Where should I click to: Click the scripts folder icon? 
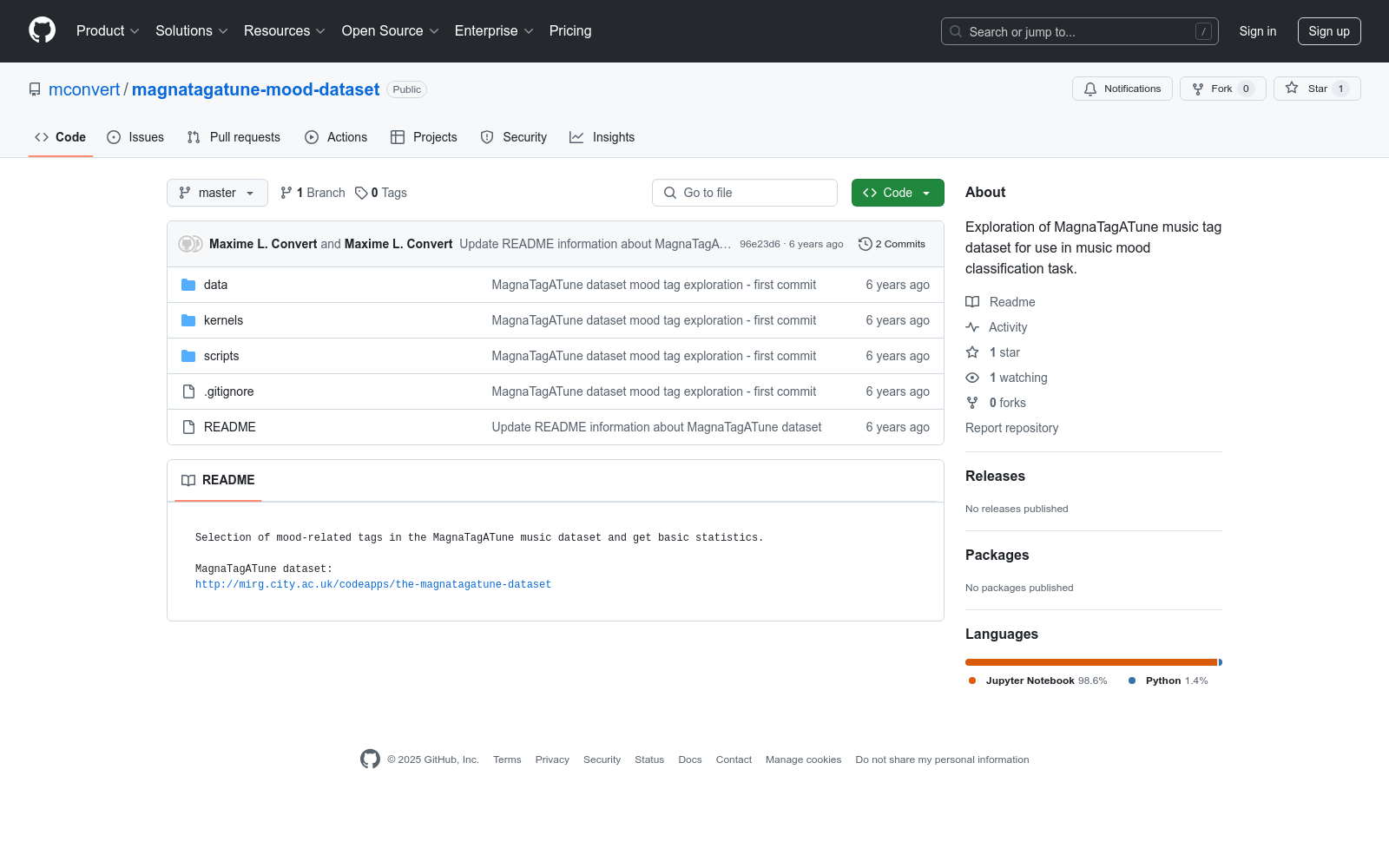point(188,356)
